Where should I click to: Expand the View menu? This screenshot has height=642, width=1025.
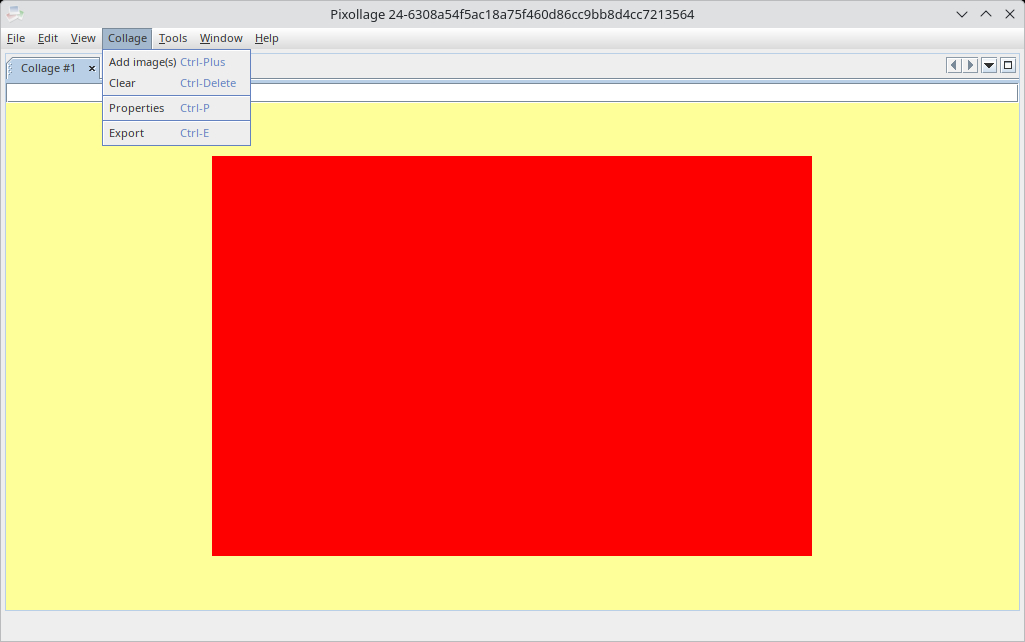pos(83,38)
